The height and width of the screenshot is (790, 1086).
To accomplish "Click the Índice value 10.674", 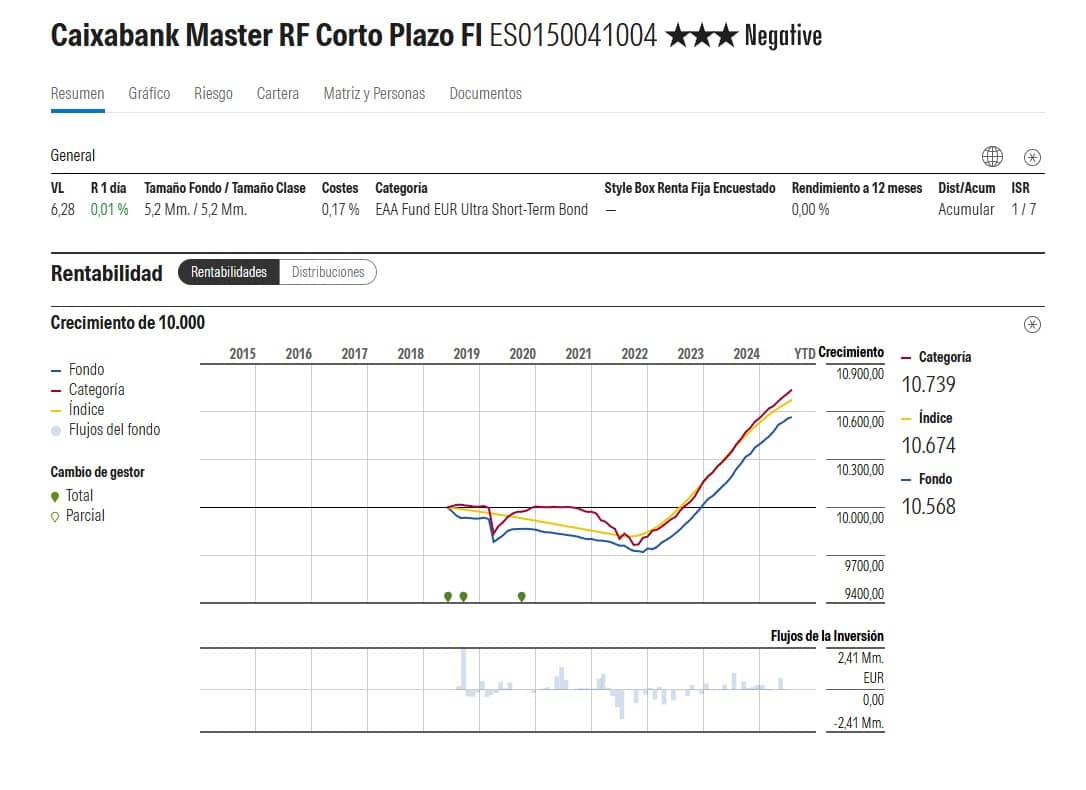I will coord(928,446).
